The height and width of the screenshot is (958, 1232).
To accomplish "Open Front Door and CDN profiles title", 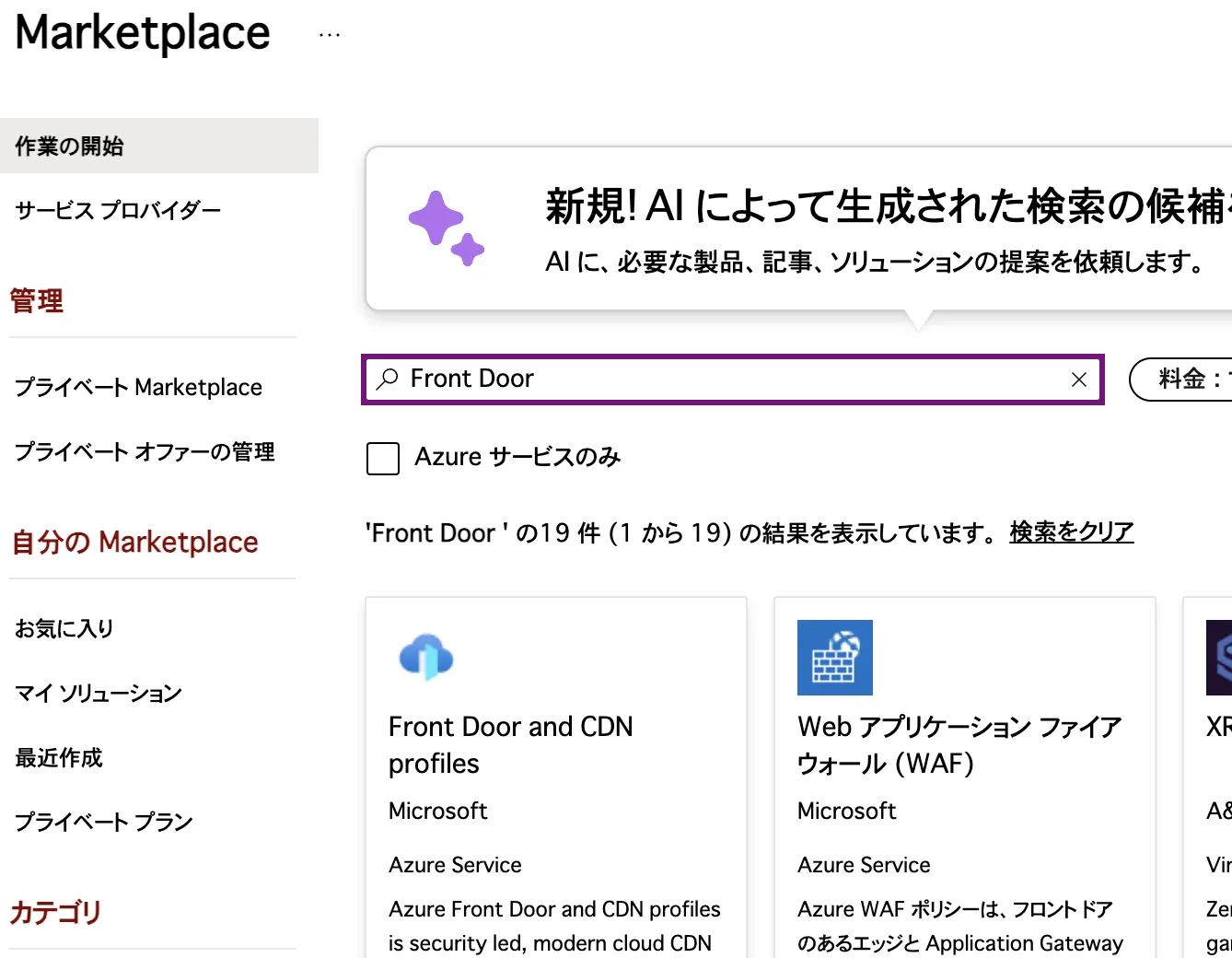I will pyautogui.click(x=510, y=745).
